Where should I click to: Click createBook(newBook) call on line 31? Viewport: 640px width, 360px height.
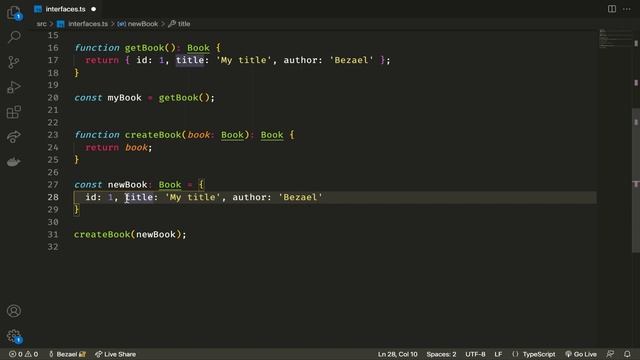[130, 234]
